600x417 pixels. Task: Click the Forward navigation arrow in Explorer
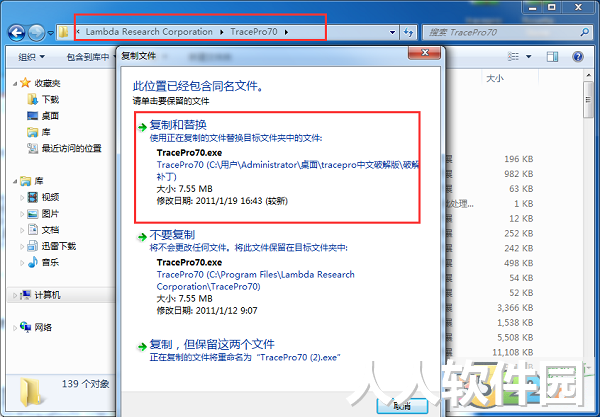[x=37, y=33]
